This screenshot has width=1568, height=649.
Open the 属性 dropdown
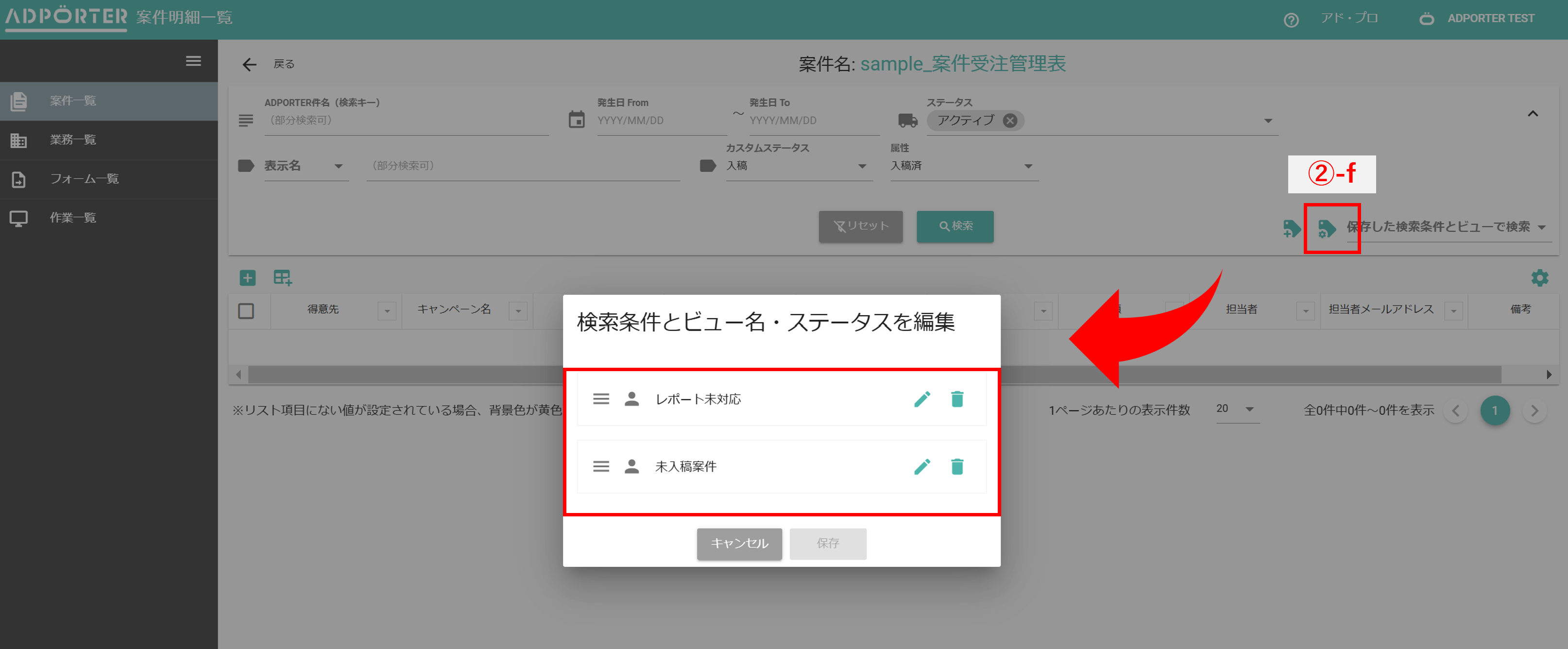point(964,166)
